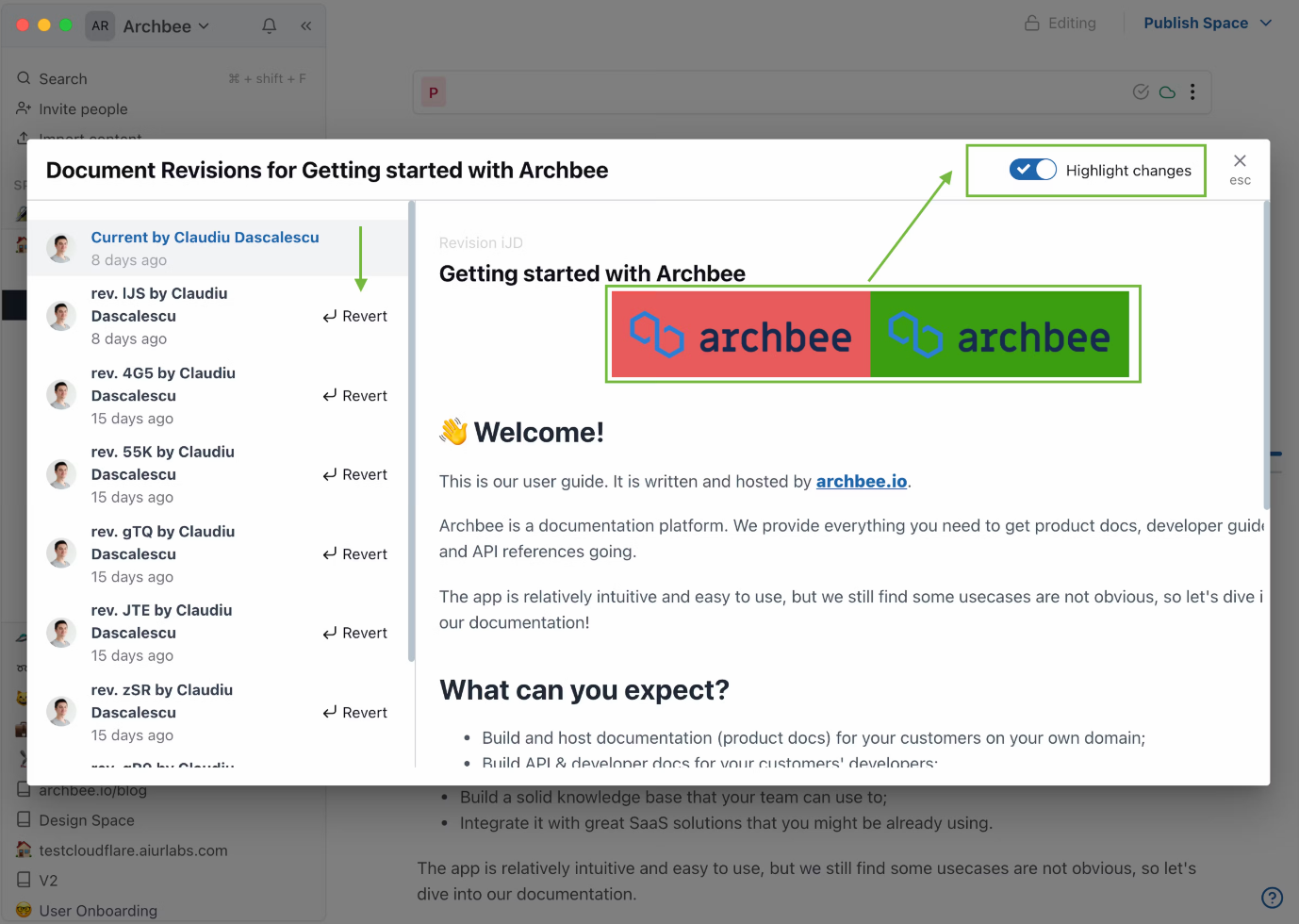Viewport: 1299px width, 924px height.
Task: Click the Search magnifier icon
Action: pyautogui.click(x=23, y=77)
